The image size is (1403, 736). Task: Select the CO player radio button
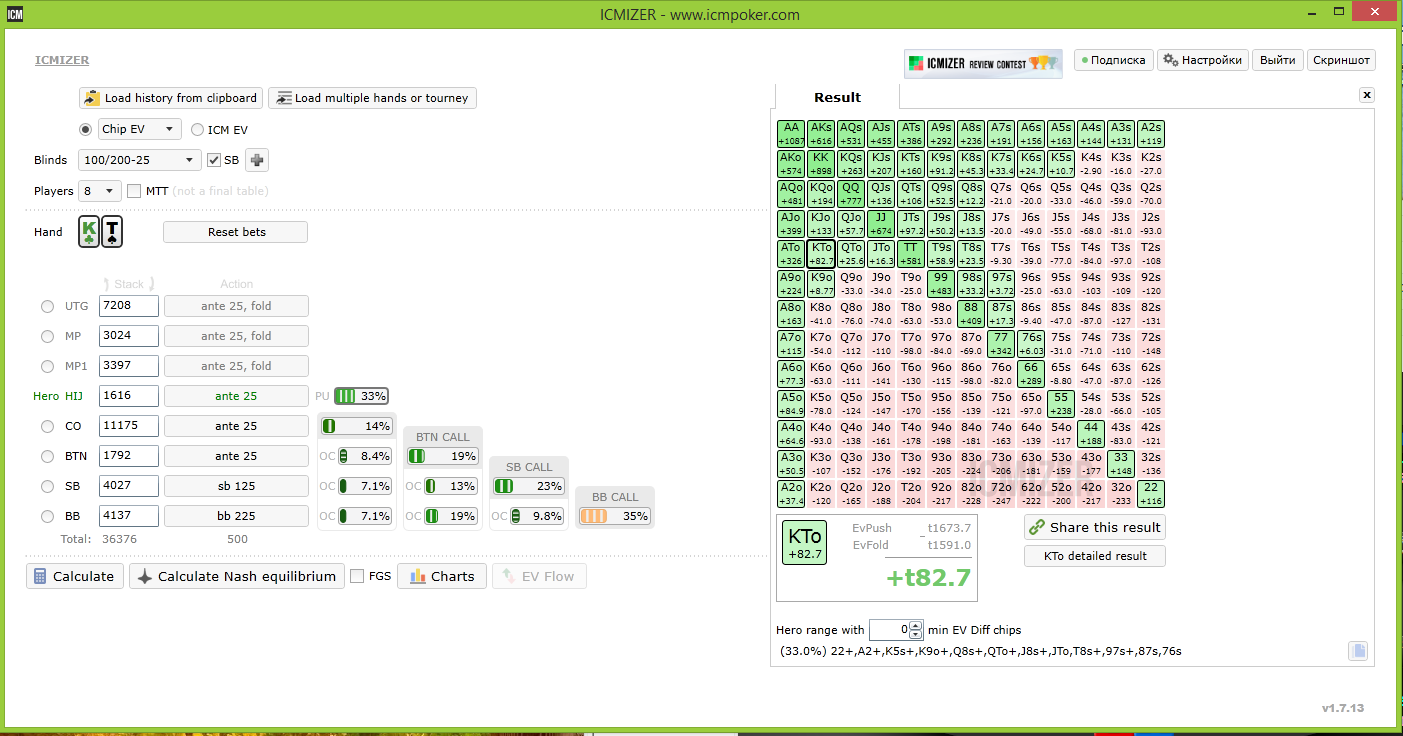pos(47,426)
